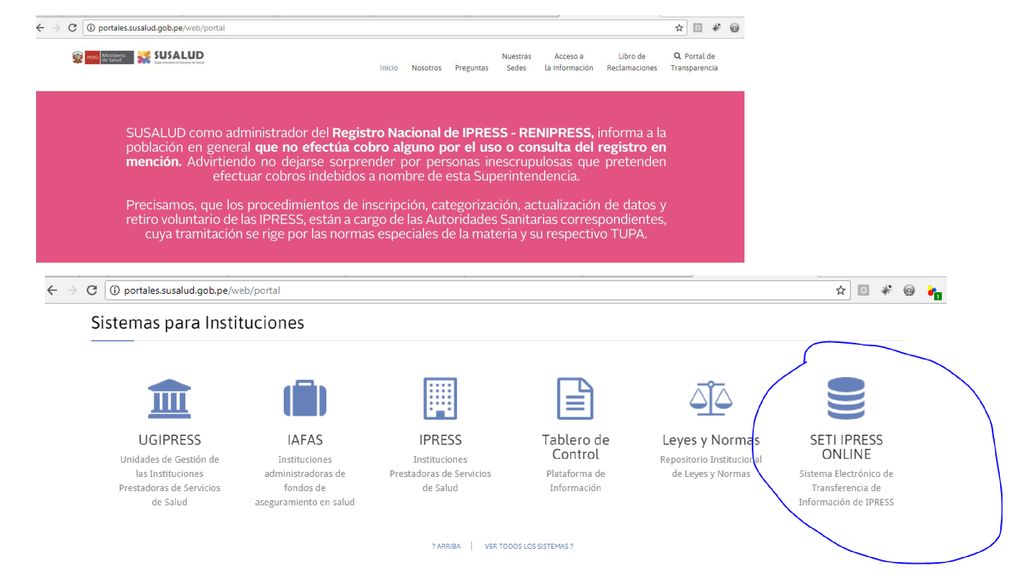1024x576 pixels.
Task: Click the magnifier icon beside Portal de Transparencia
Action: [677, 56]
